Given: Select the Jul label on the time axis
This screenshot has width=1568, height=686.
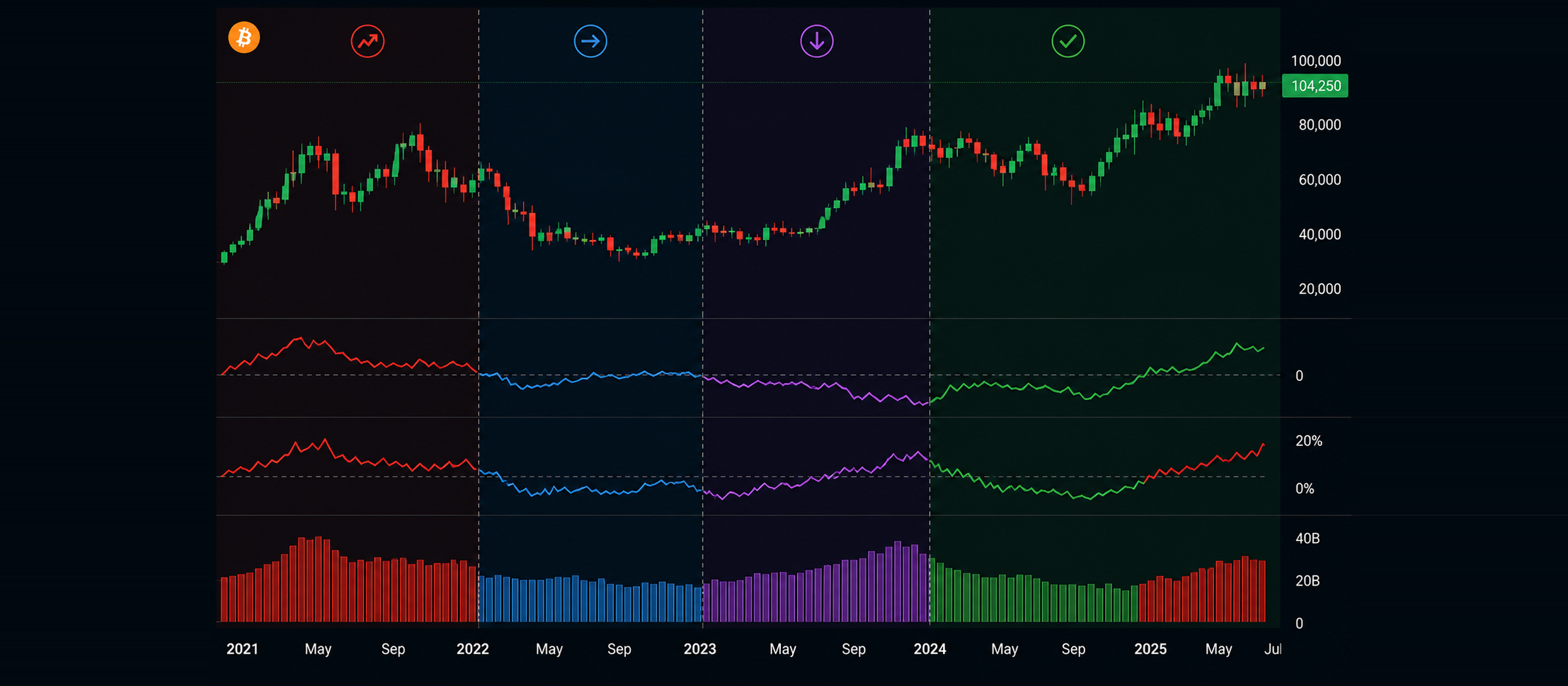Looking at the screenshot, I should 1273,649.
